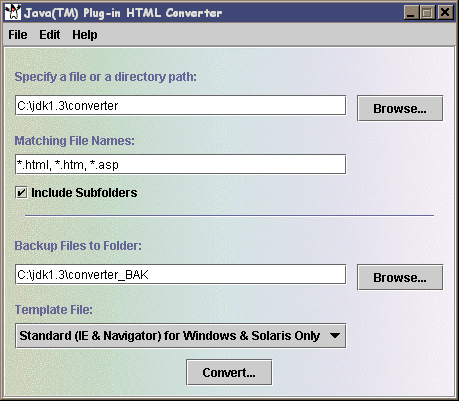459x401 pixels.
Task: Open the Standard (IE & Navigator) template combo box
Action: click(180, 336)
